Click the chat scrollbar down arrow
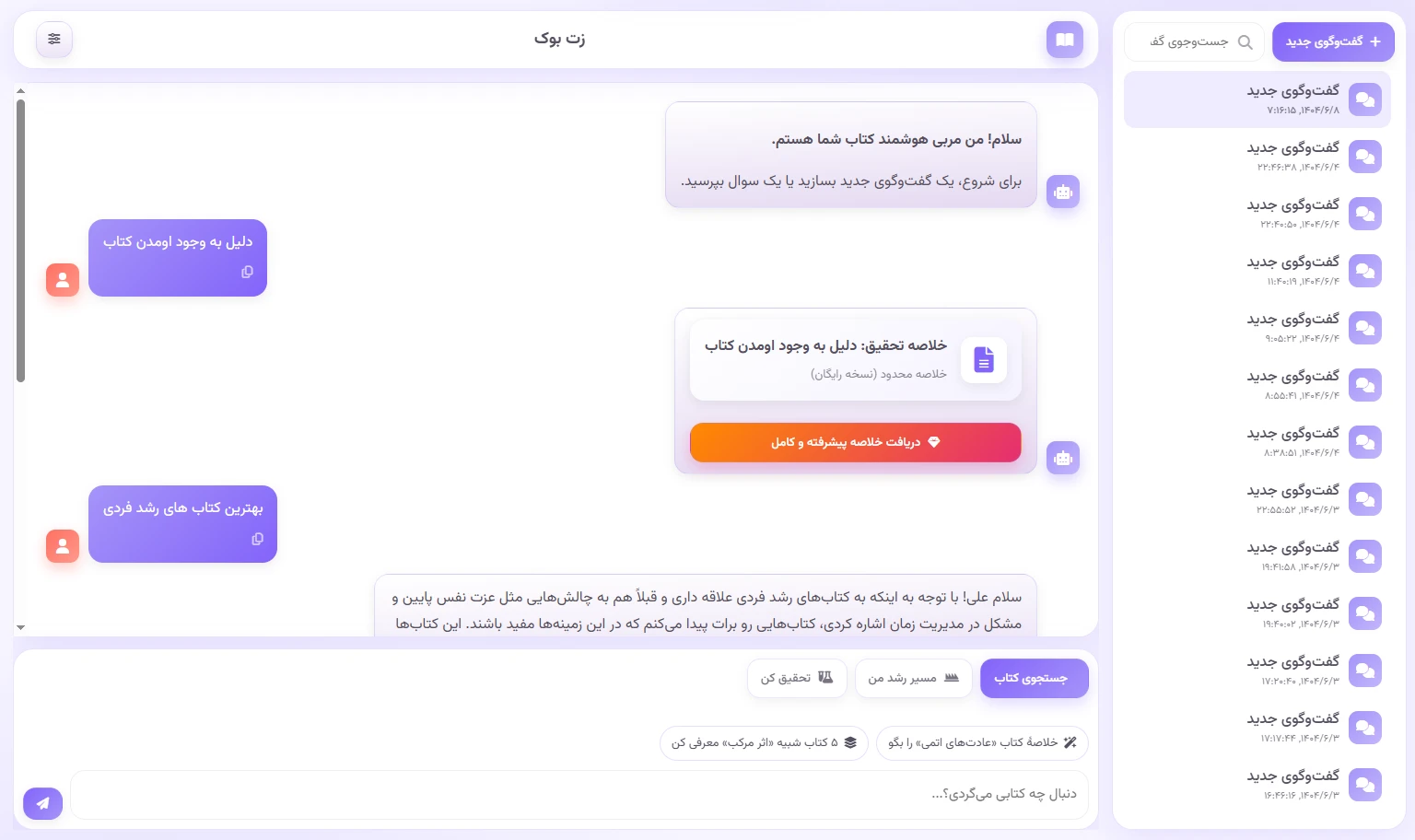The image size is (1415, 840). click(x=20, y=627)
